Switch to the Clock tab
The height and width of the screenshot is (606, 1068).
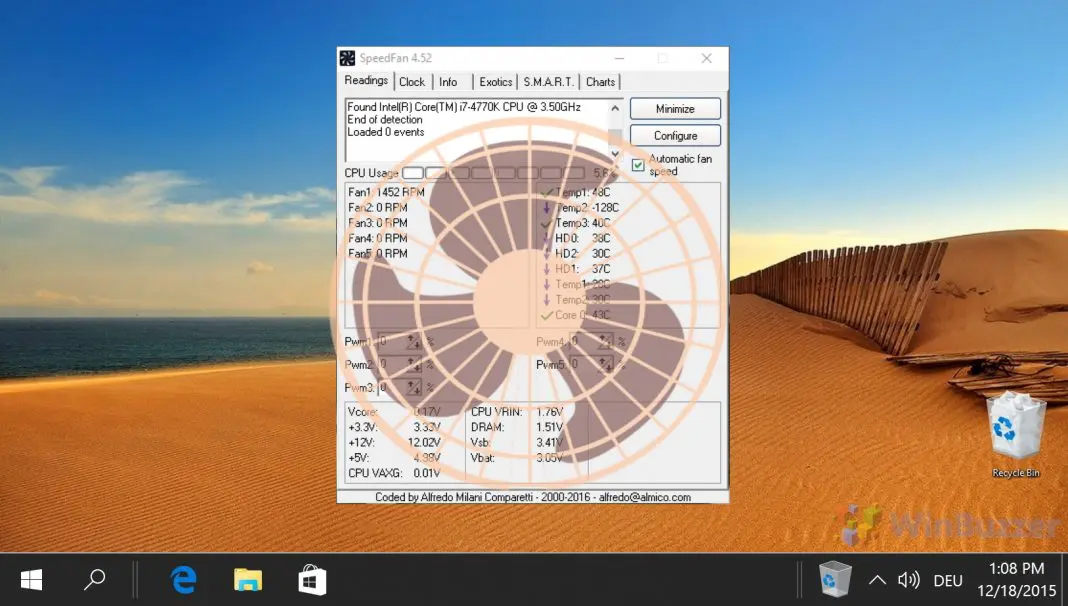[411, 82]
